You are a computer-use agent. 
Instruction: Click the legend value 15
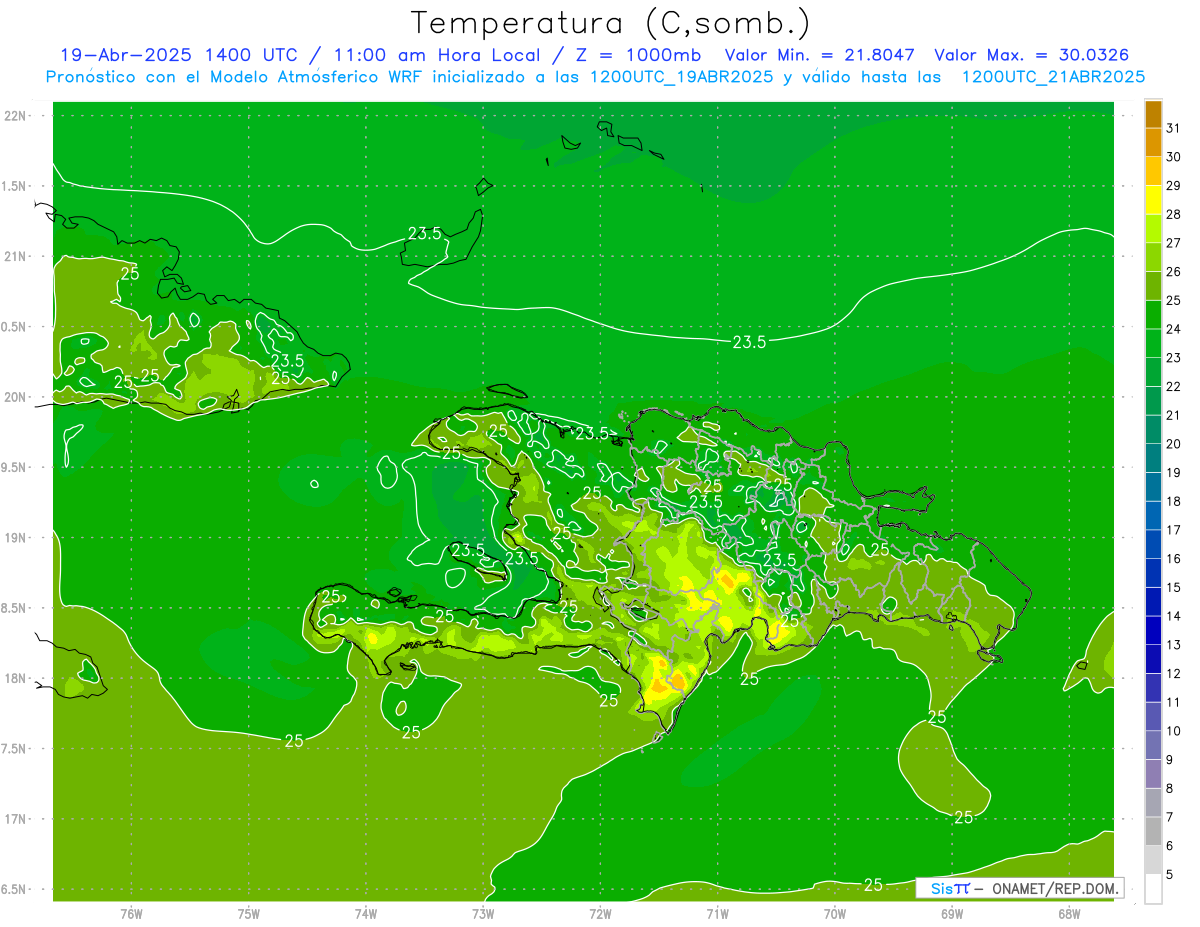(1174, 587)
